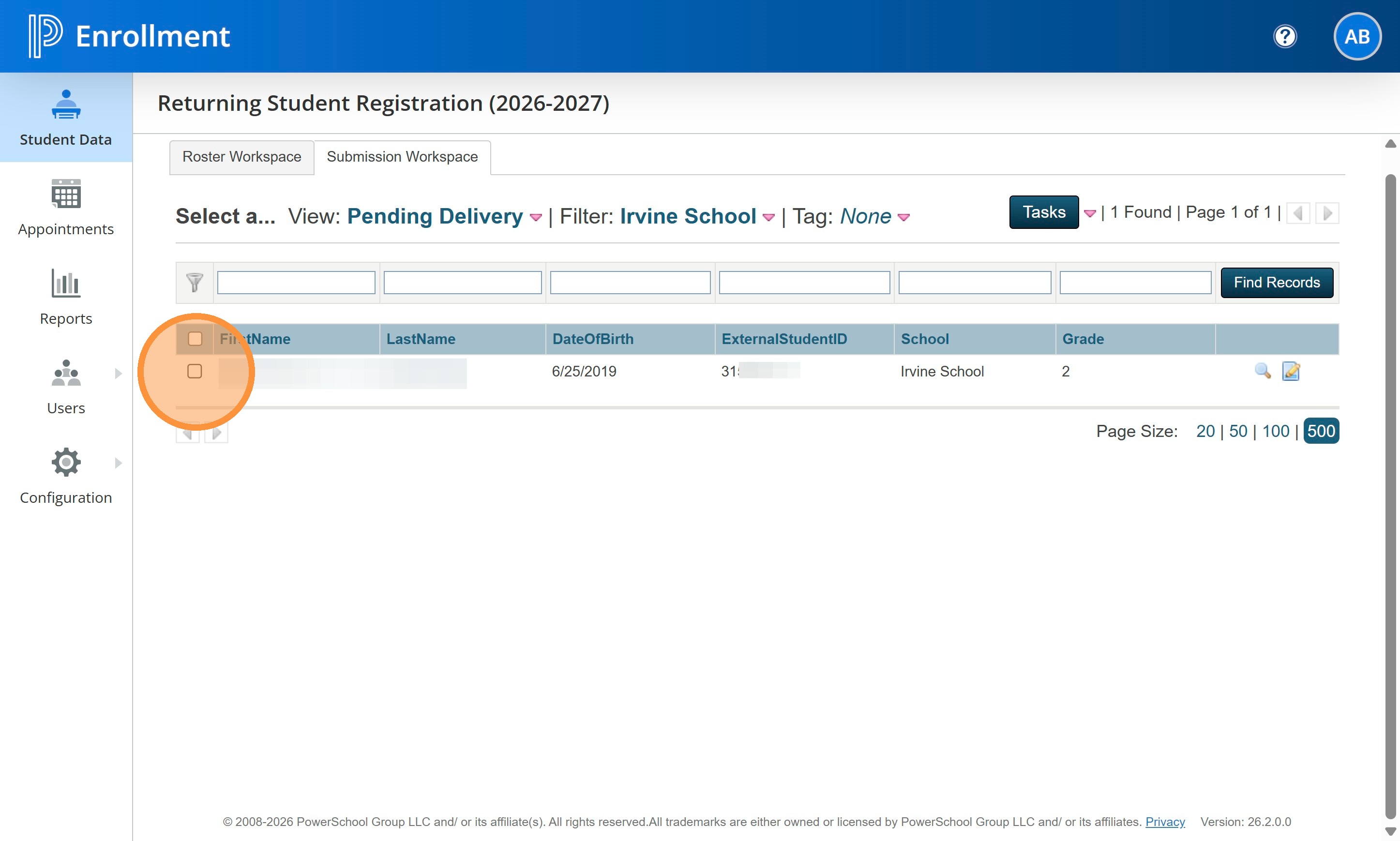The width and height of the screenshot is (1400, 841).
Task: Select the Submission Workspace tab
Action: pyautogui.click(x=402, y=157)
